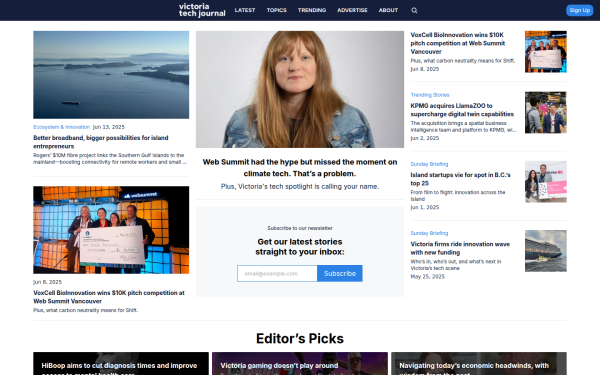Viewport: 600px width, 375px height.
Task: Open the LATEST menu item
Action: click(x=245, y=10)
